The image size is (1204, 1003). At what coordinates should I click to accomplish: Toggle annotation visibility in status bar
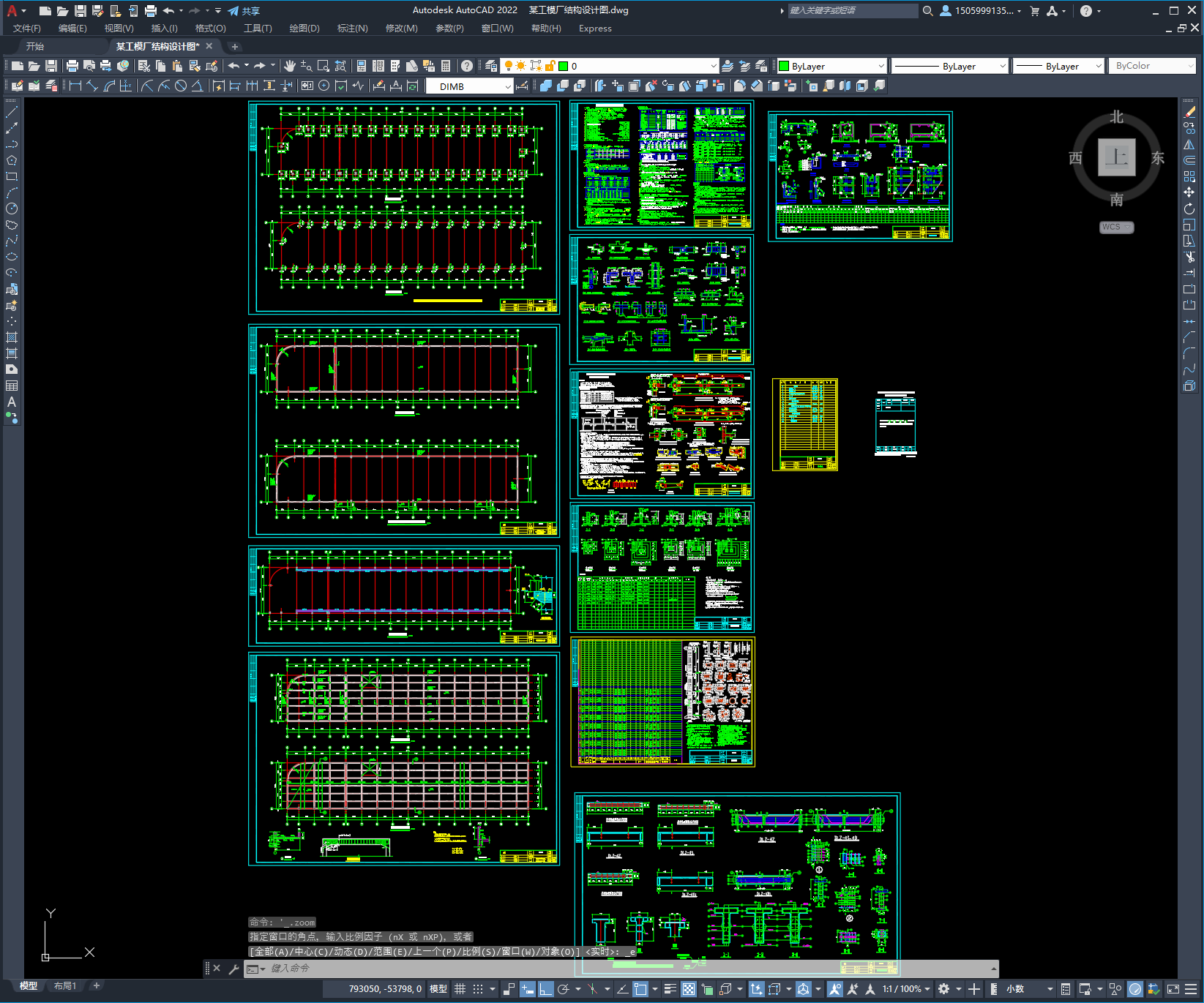tap(834, 989)
